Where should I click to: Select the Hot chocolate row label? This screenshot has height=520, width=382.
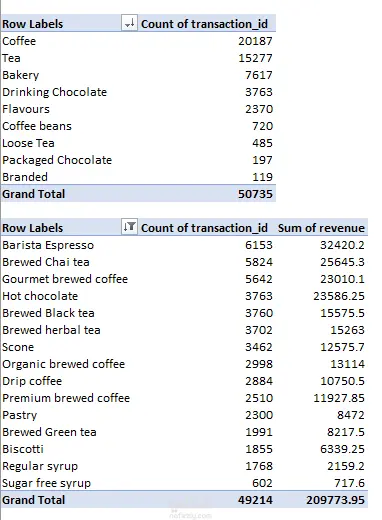(x=40, y=296)
